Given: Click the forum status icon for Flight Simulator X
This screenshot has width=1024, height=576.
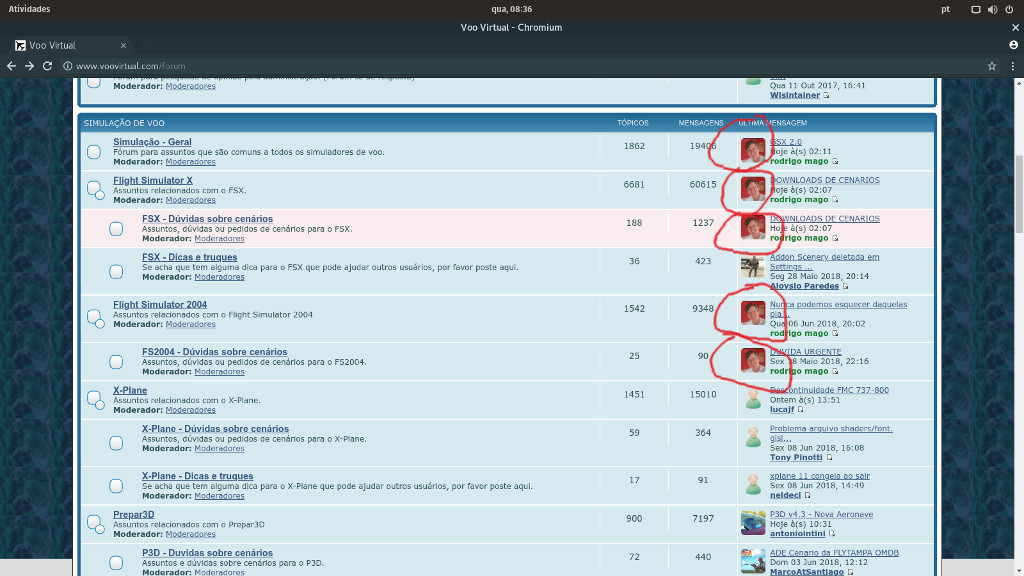Looking at the screenshot, I should [95, 189].
